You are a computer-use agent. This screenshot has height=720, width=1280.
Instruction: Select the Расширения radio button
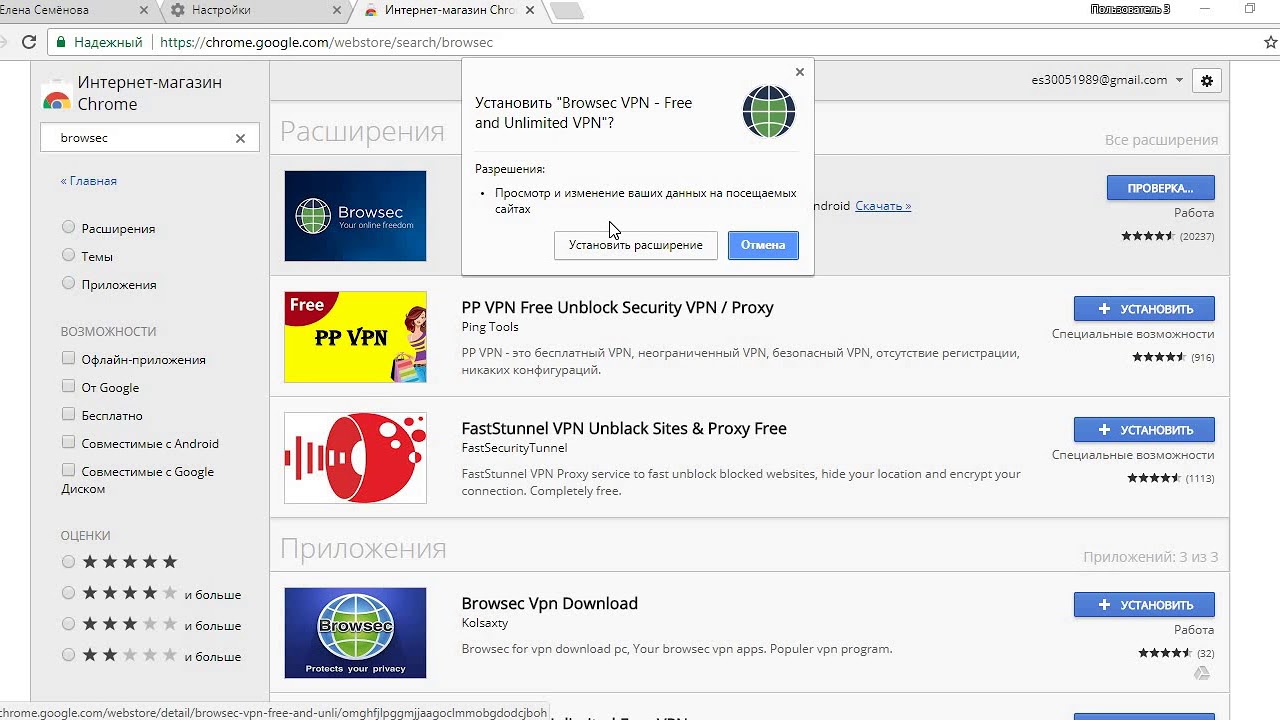[68, 227]
